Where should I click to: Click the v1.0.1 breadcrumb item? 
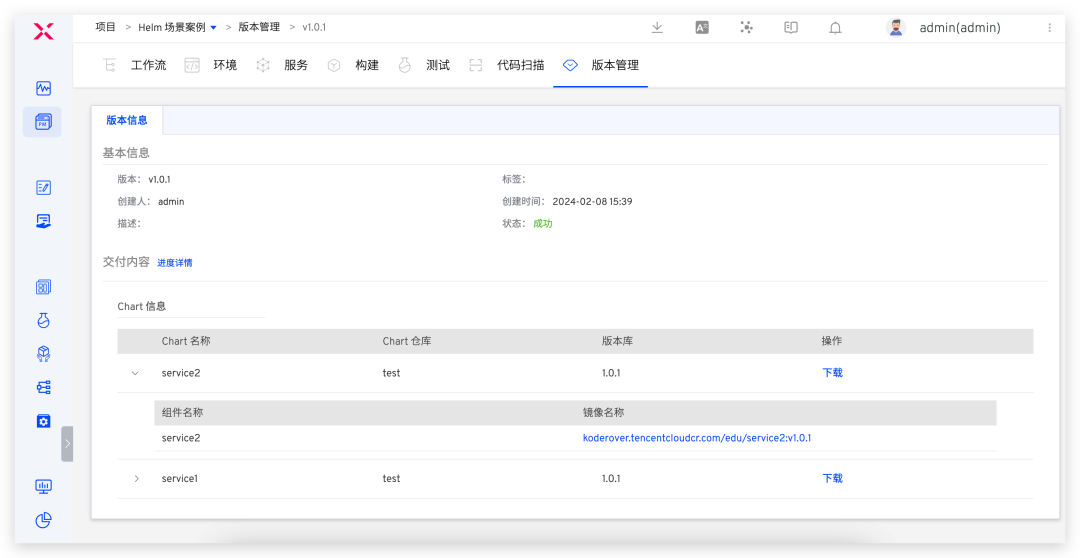(x=314, y=28)
